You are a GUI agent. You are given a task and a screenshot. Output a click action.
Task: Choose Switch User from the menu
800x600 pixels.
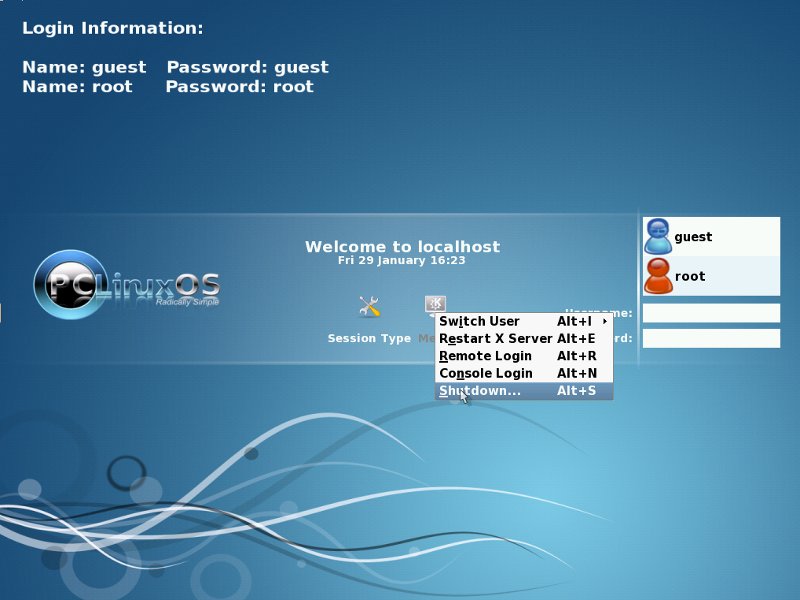pyautogui.click(x=480, y=321)
